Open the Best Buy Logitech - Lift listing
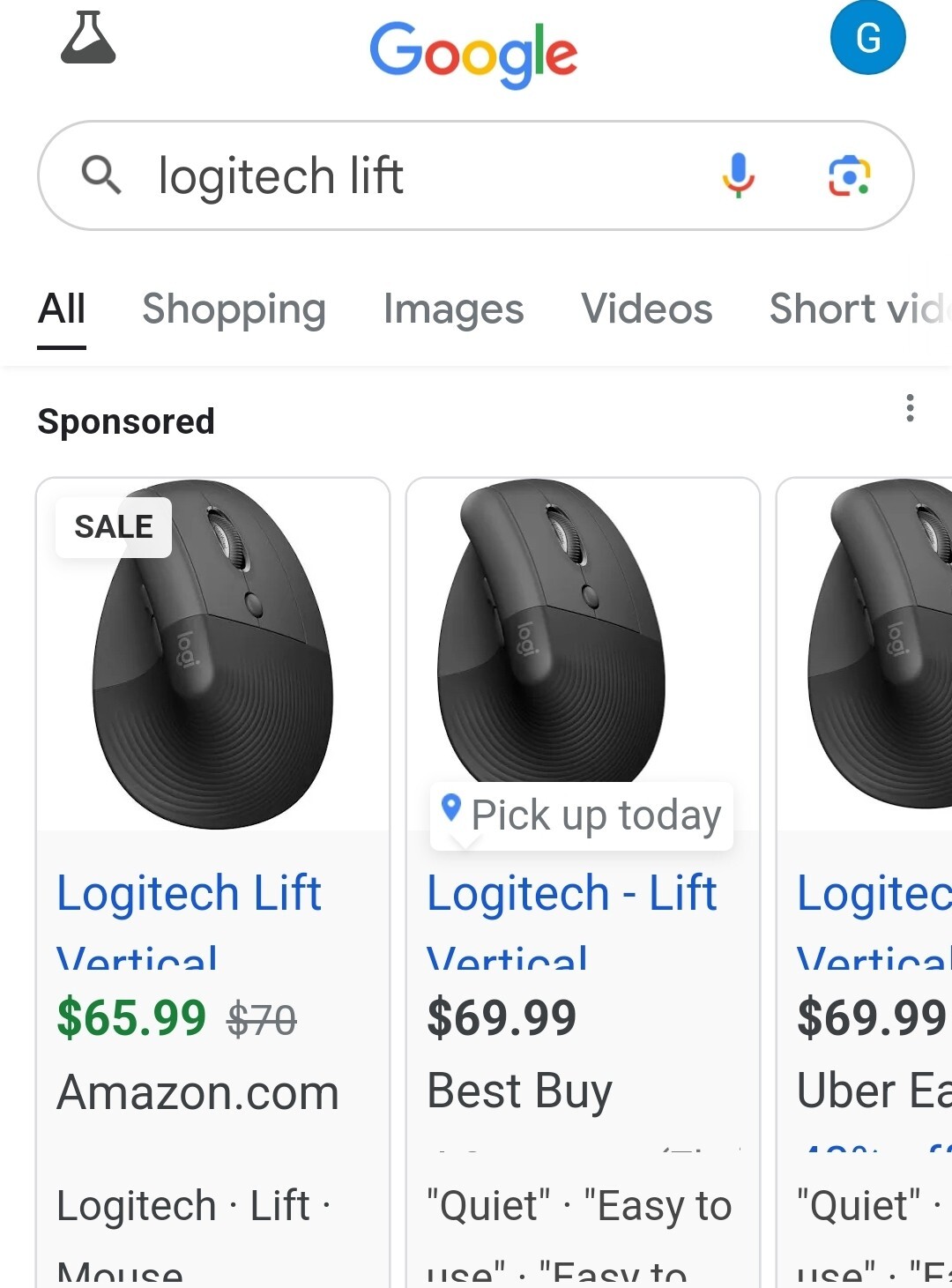Image resolution: width=952 pixels, height=1288 pixels. 571,893
